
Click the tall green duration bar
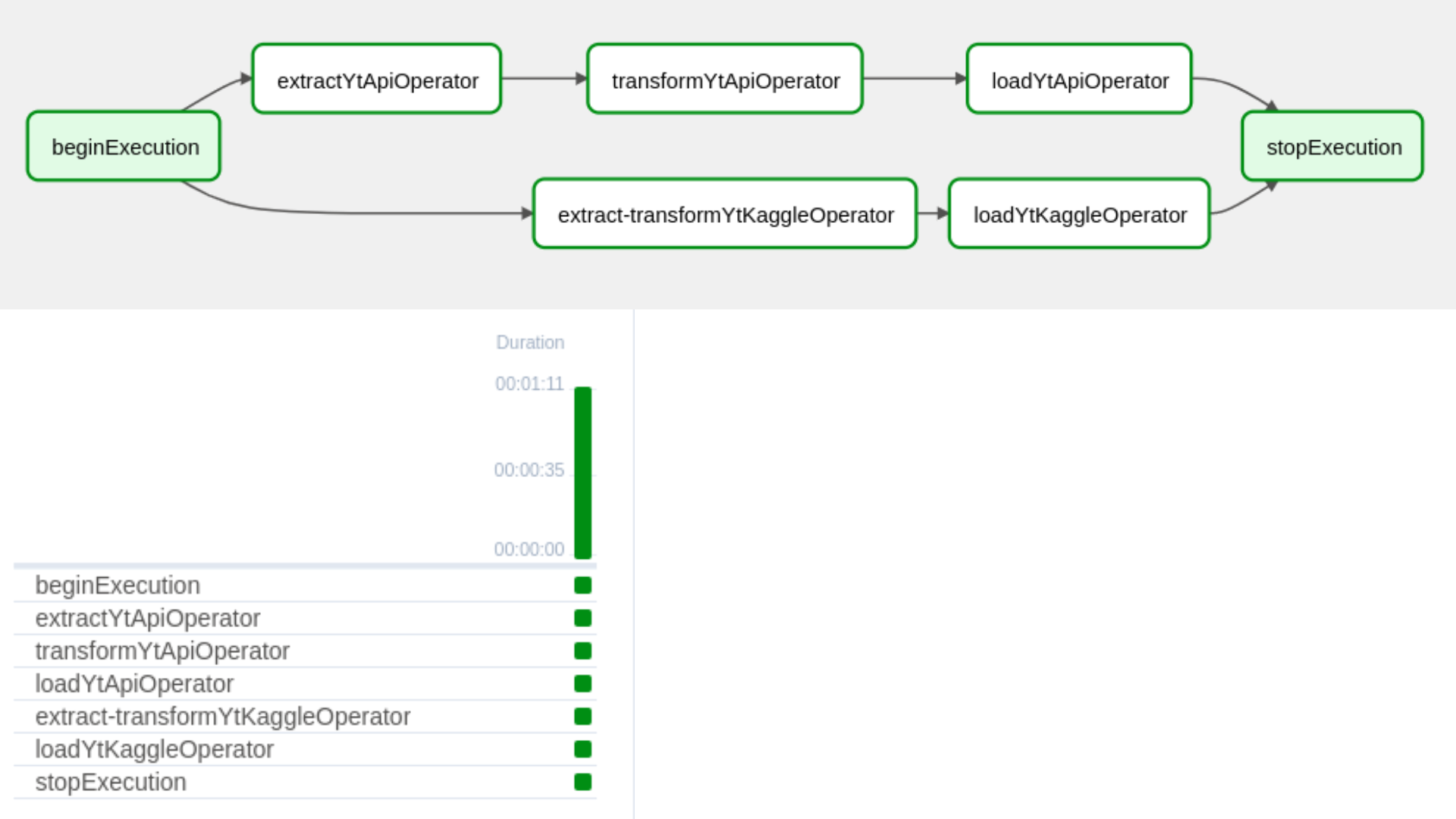pos(582,470)
